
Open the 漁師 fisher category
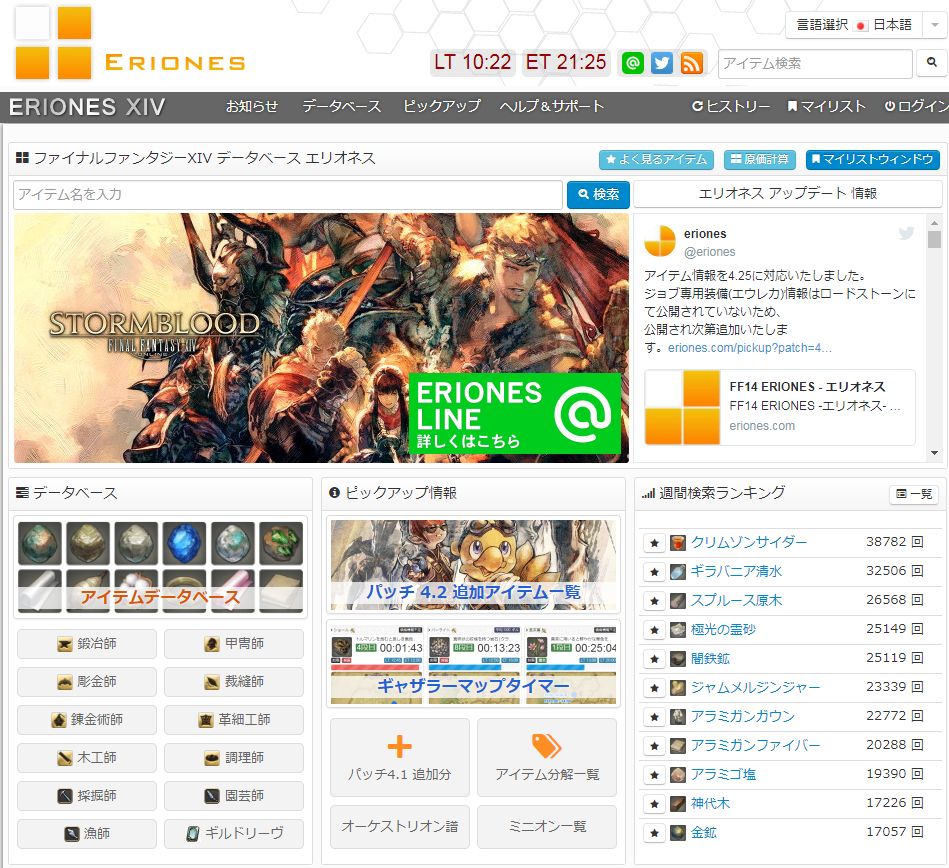coord(87,834)
